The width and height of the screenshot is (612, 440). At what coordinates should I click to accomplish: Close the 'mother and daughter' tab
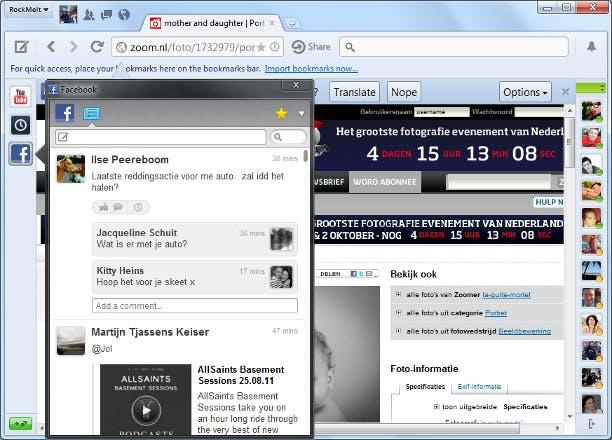(272, 23)
